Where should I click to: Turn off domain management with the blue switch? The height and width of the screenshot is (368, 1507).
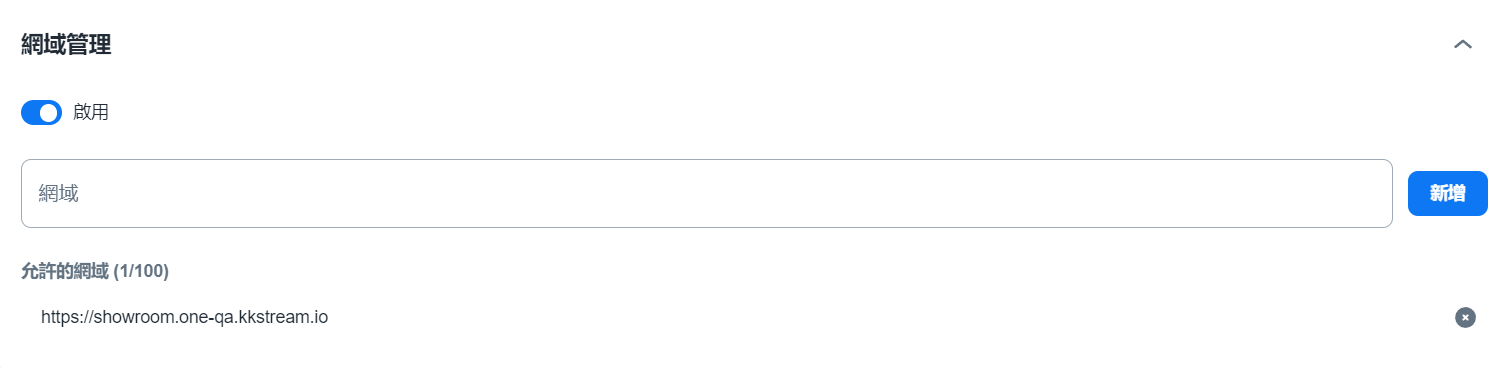coord(41,112)
